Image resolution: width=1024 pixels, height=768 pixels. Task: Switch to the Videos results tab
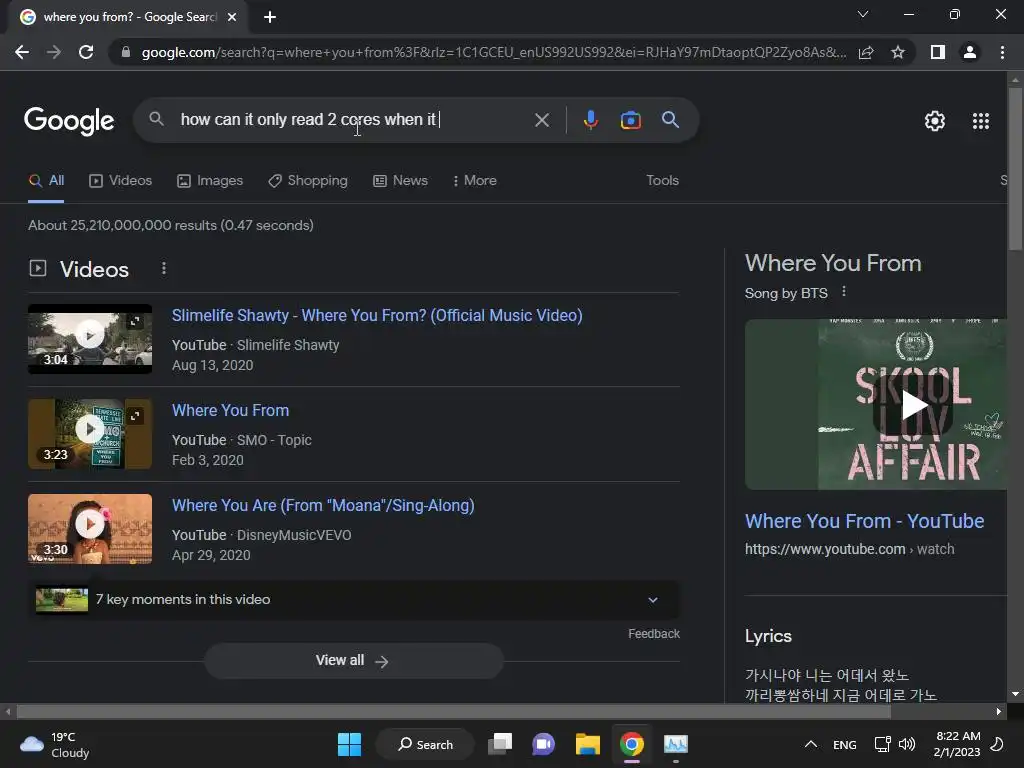[x=121, y=181]
